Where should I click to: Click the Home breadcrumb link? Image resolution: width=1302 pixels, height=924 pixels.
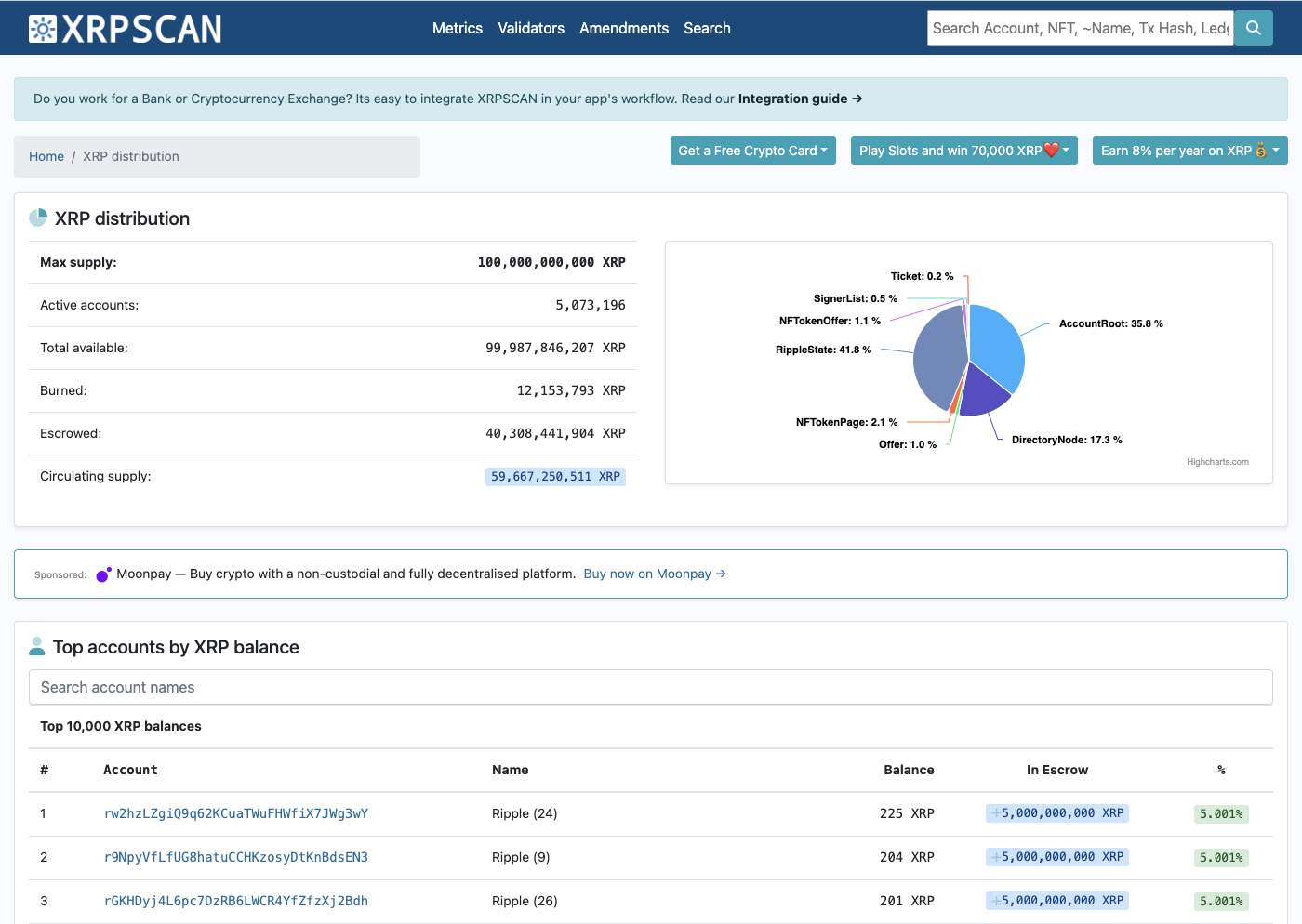(46, 156)
